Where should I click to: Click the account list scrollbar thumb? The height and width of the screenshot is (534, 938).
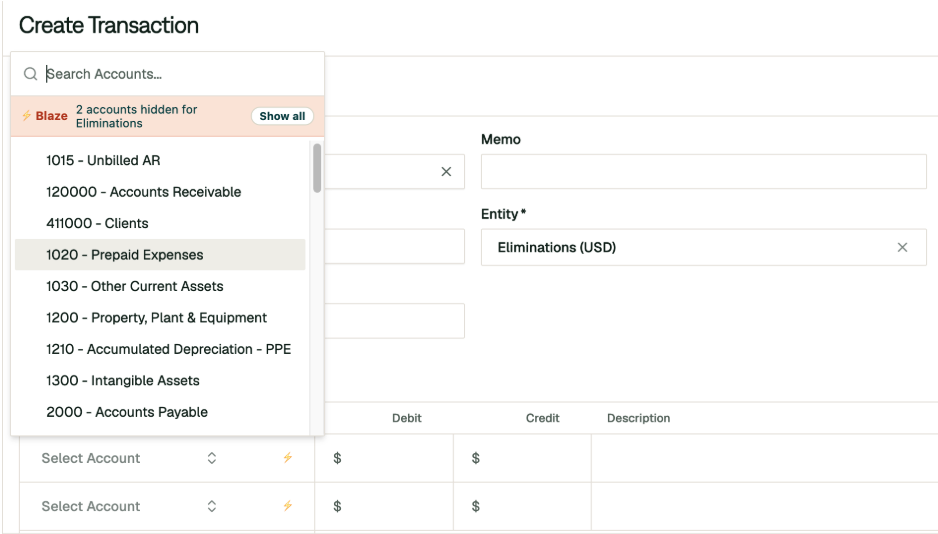317,168
